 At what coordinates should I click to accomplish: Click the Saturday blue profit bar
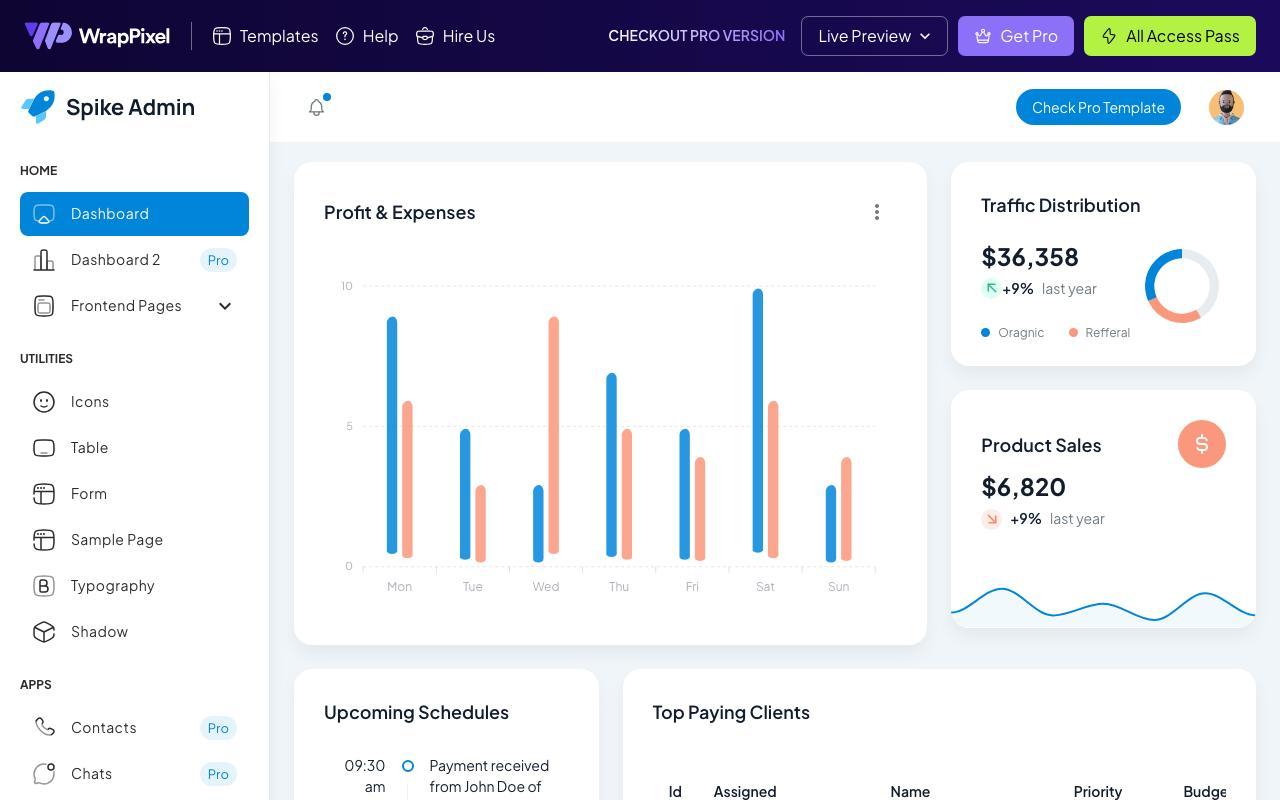point(758,421)
